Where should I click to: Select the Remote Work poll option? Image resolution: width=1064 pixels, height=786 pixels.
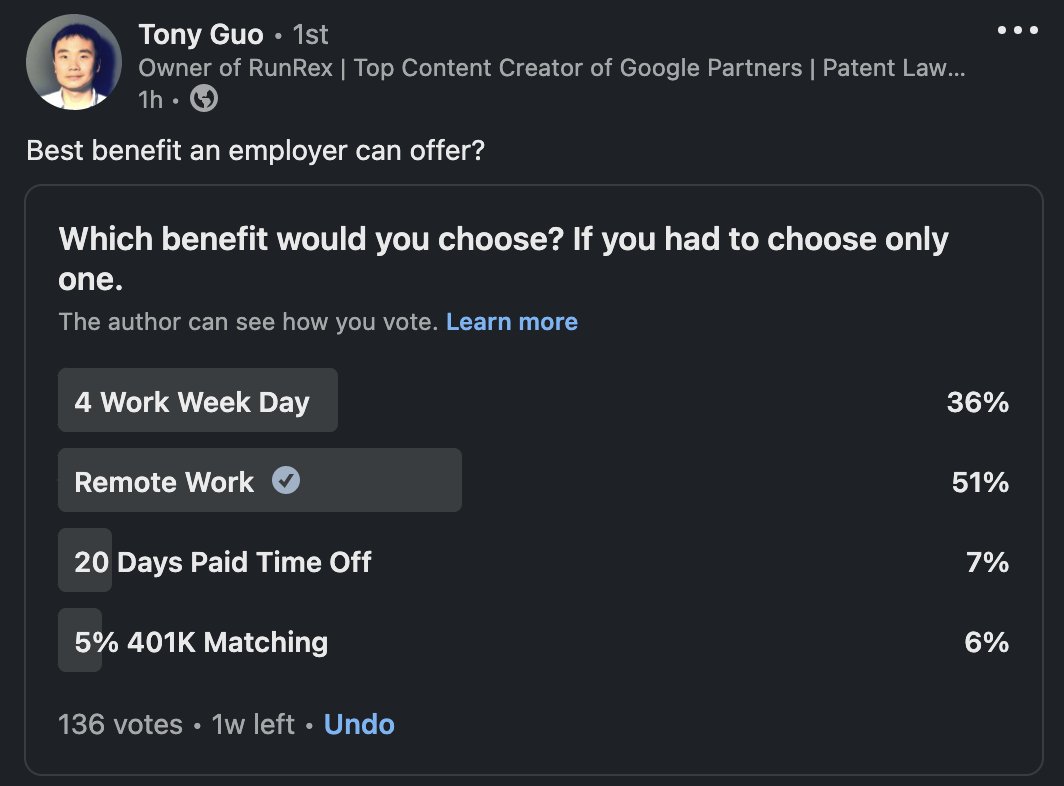164,482
